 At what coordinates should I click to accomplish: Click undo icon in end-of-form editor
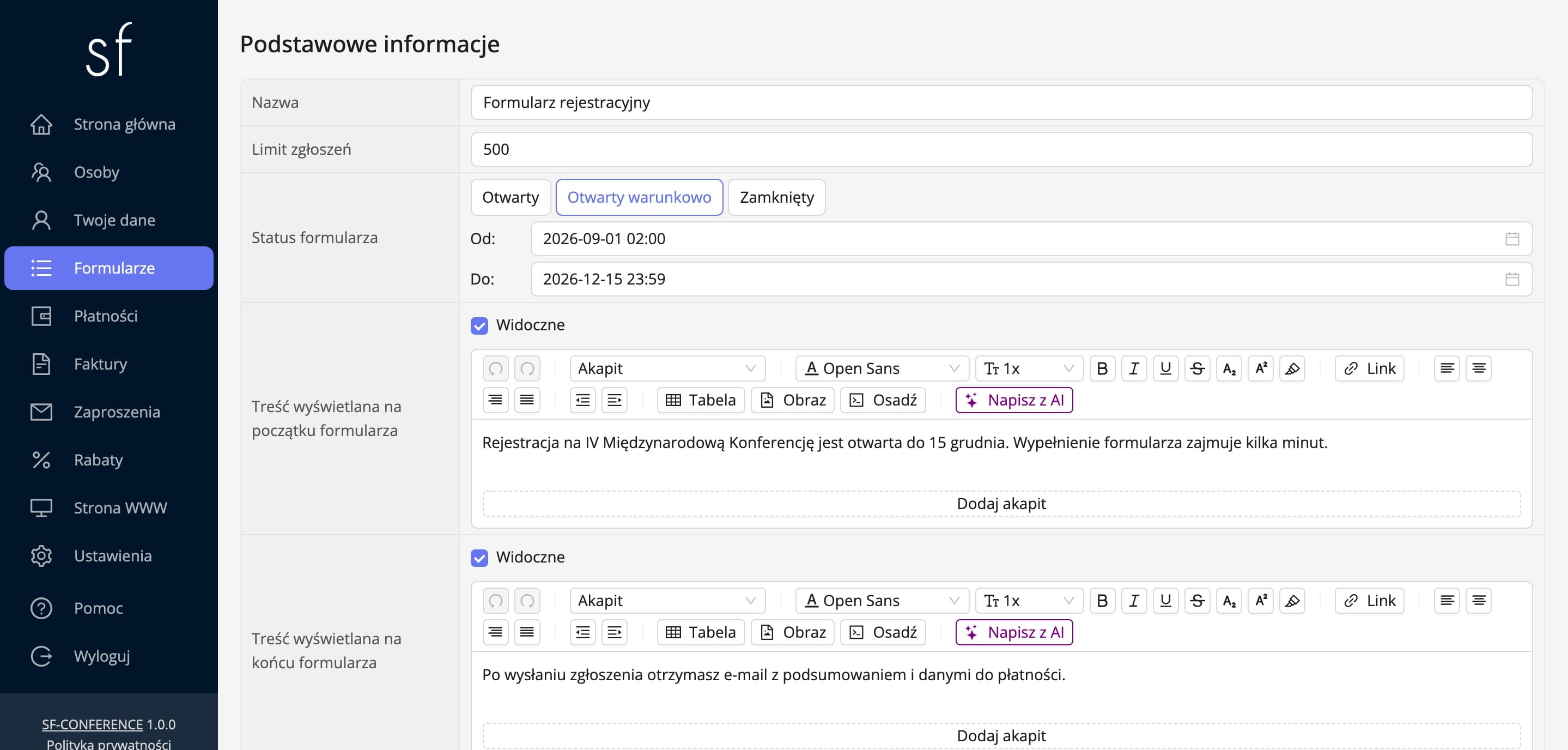[x=495, y=601]
